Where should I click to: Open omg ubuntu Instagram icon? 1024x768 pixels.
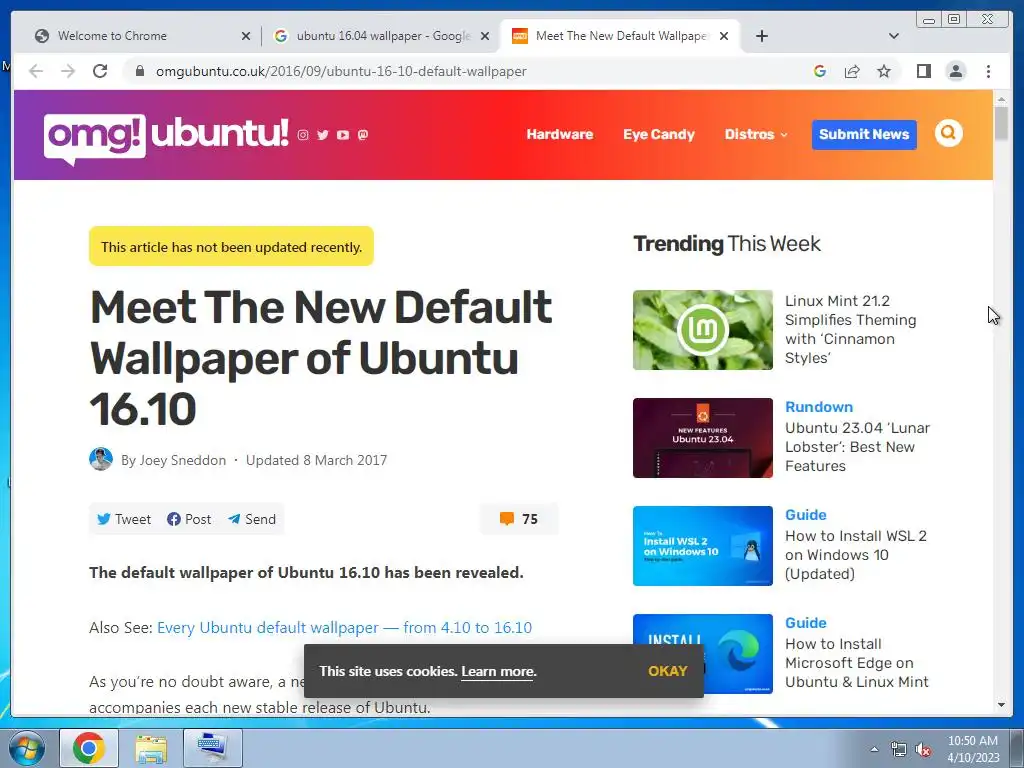pos(303,135)
